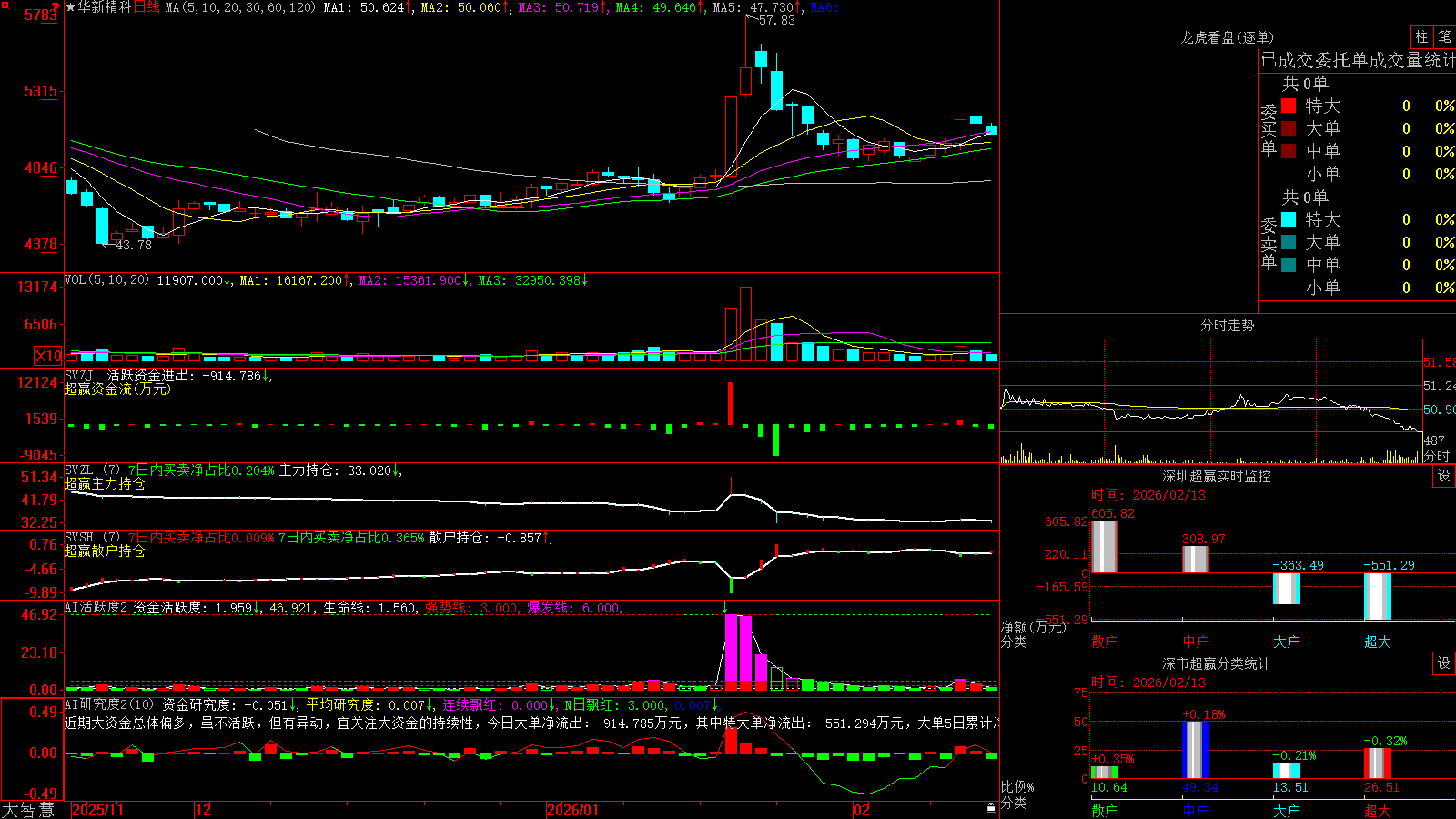
Task: Click the 超赢散户持仓 label
Action: pos(105,551)
